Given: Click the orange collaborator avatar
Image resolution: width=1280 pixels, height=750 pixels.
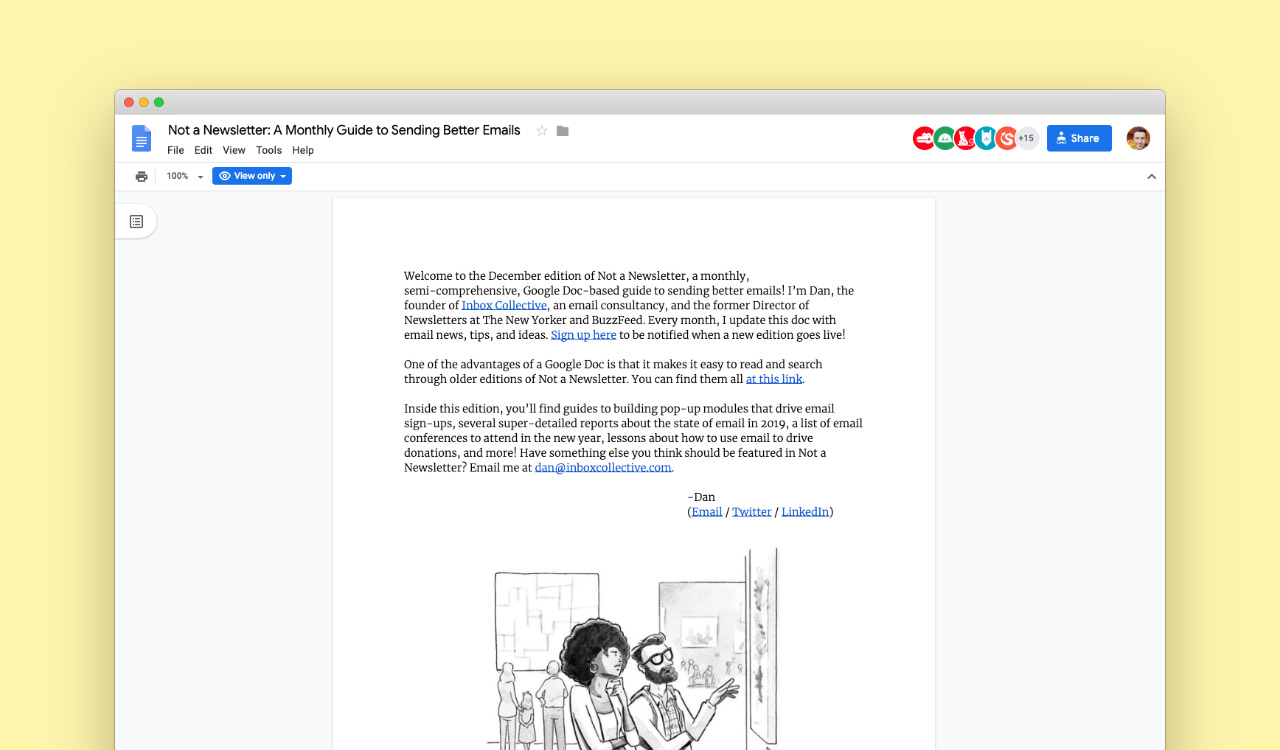Looking at the screenshot, I should (1007, 139).
